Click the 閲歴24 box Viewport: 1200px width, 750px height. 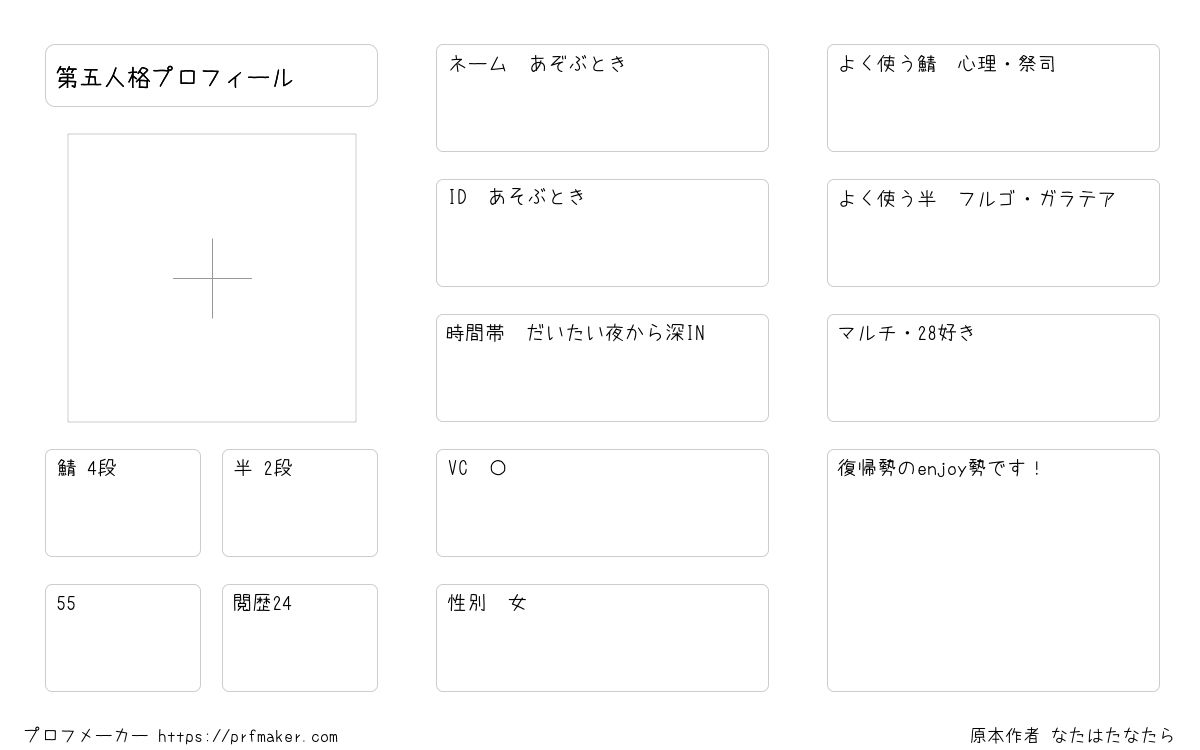coord(300,638)
